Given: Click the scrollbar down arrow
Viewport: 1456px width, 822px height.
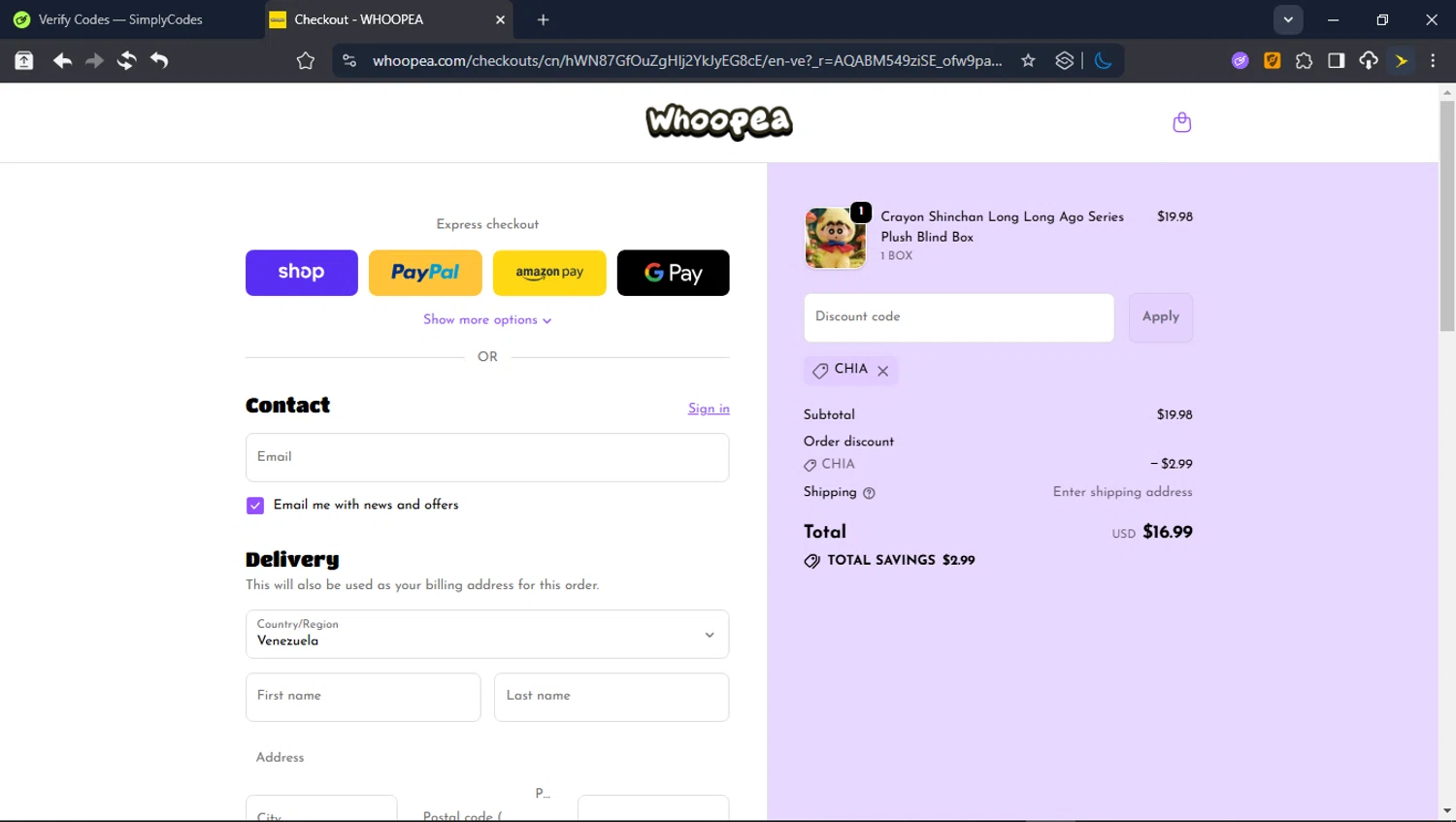Looking at the screenshot, I should [1446, 811].
